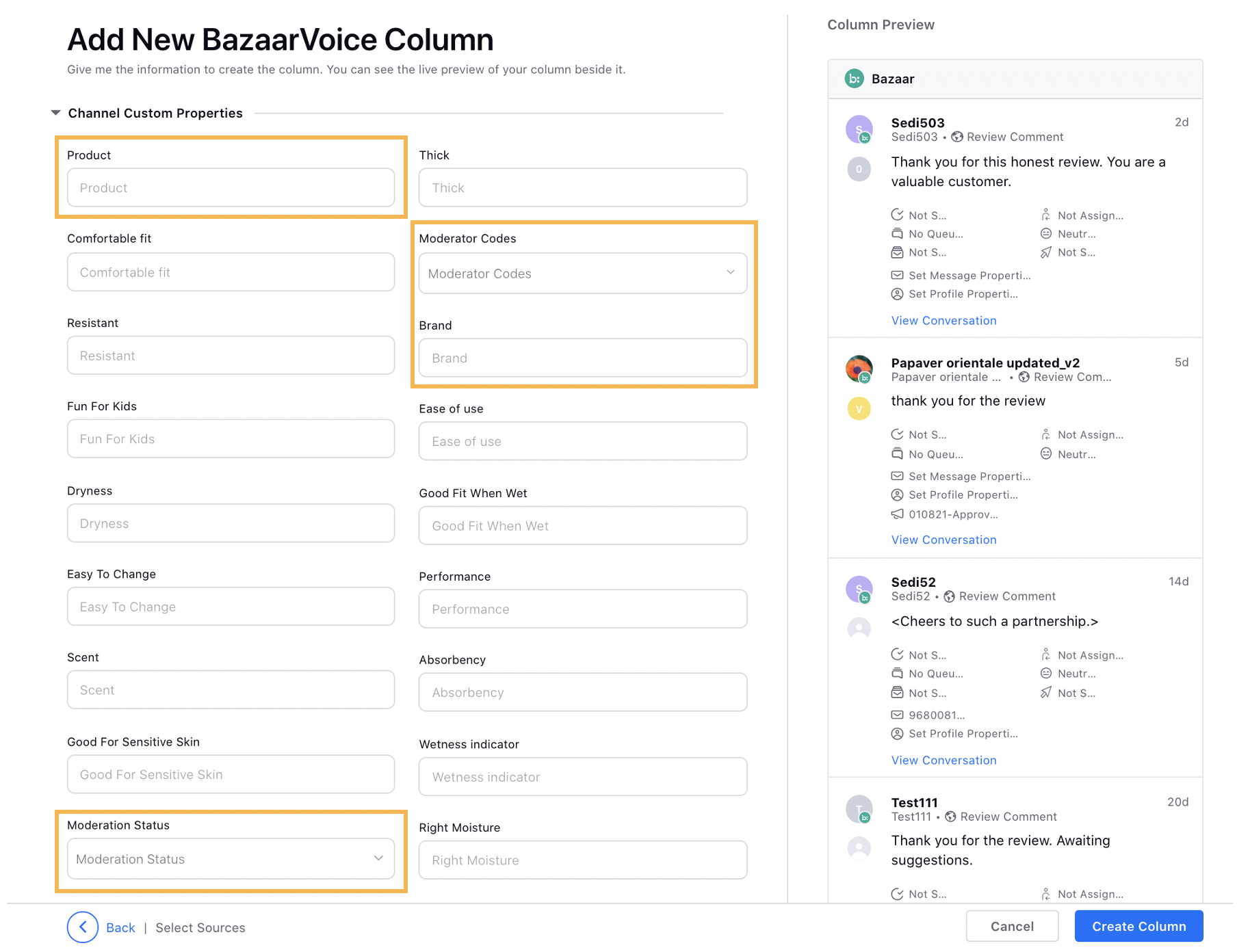The width and height of the screenshot is (1237, 952).
Task: Click Test111's profile avatar
Action: [x=859, y=809]
